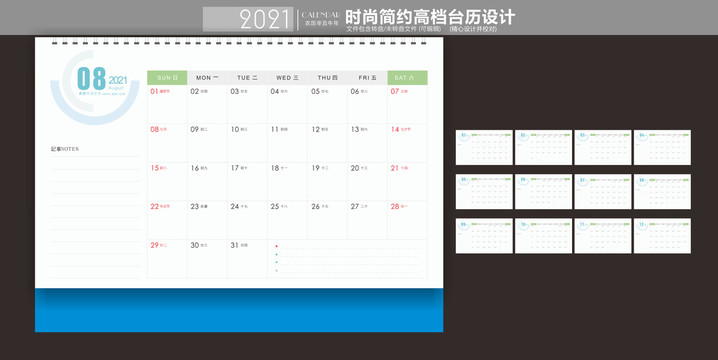Click the FRI 五 column header
Screen dimensions: 718x360
click(367, 78)
